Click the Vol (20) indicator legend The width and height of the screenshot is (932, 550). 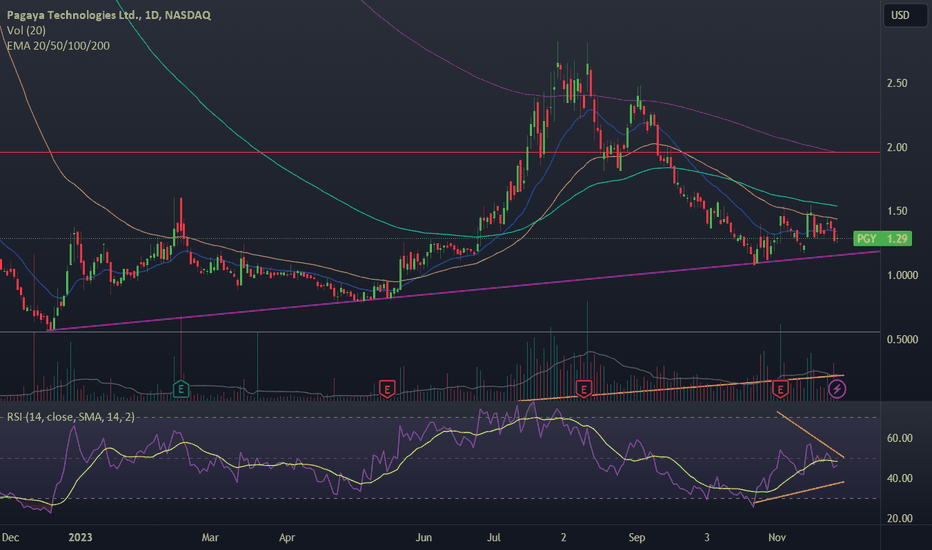[26, 30]
